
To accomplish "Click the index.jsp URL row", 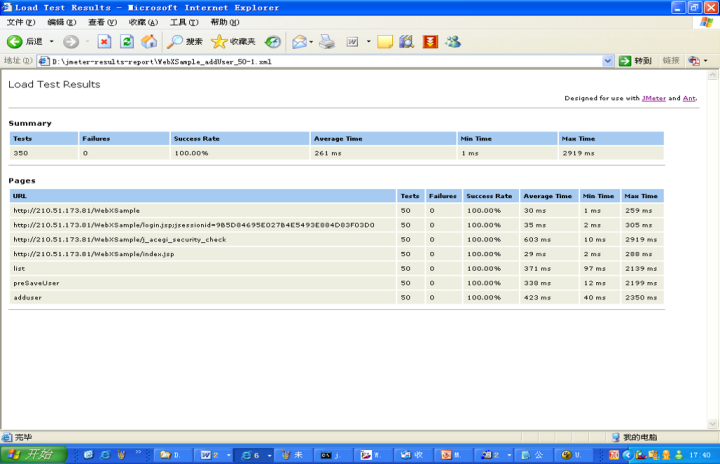I will (203, 254).
